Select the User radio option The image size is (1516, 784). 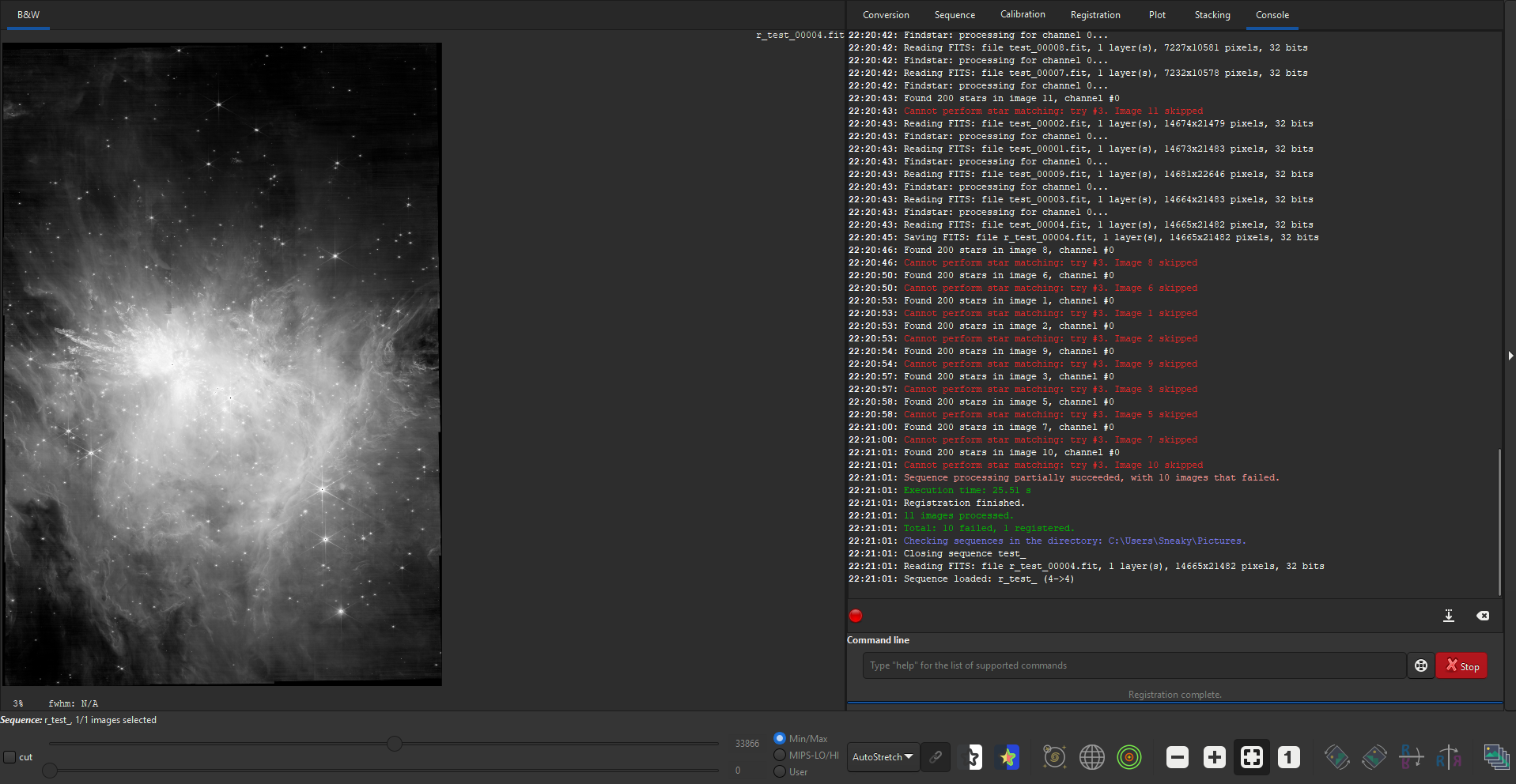tap(780, 771)
